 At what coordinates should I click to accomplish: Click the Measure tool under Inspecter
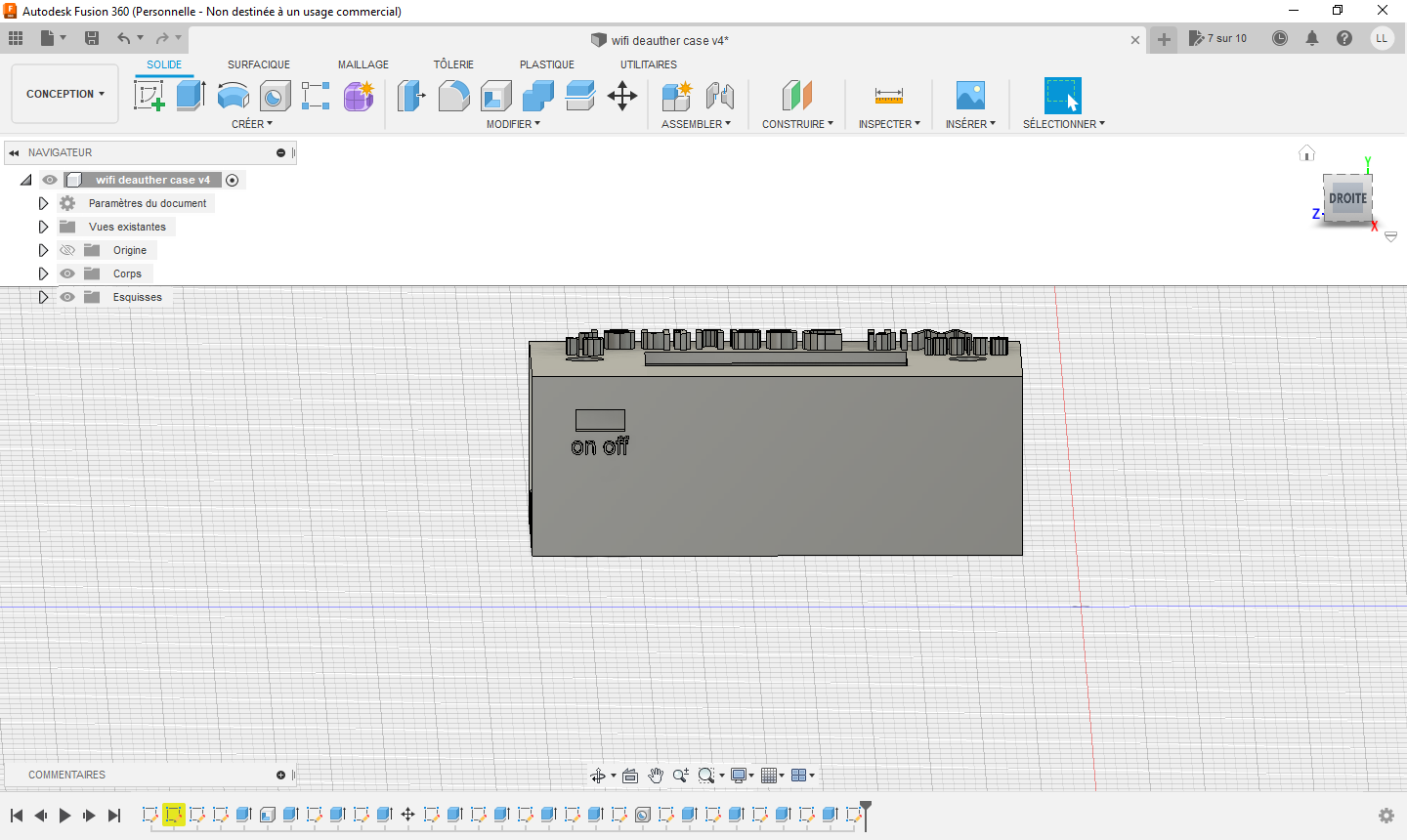[x=889, y=96]
